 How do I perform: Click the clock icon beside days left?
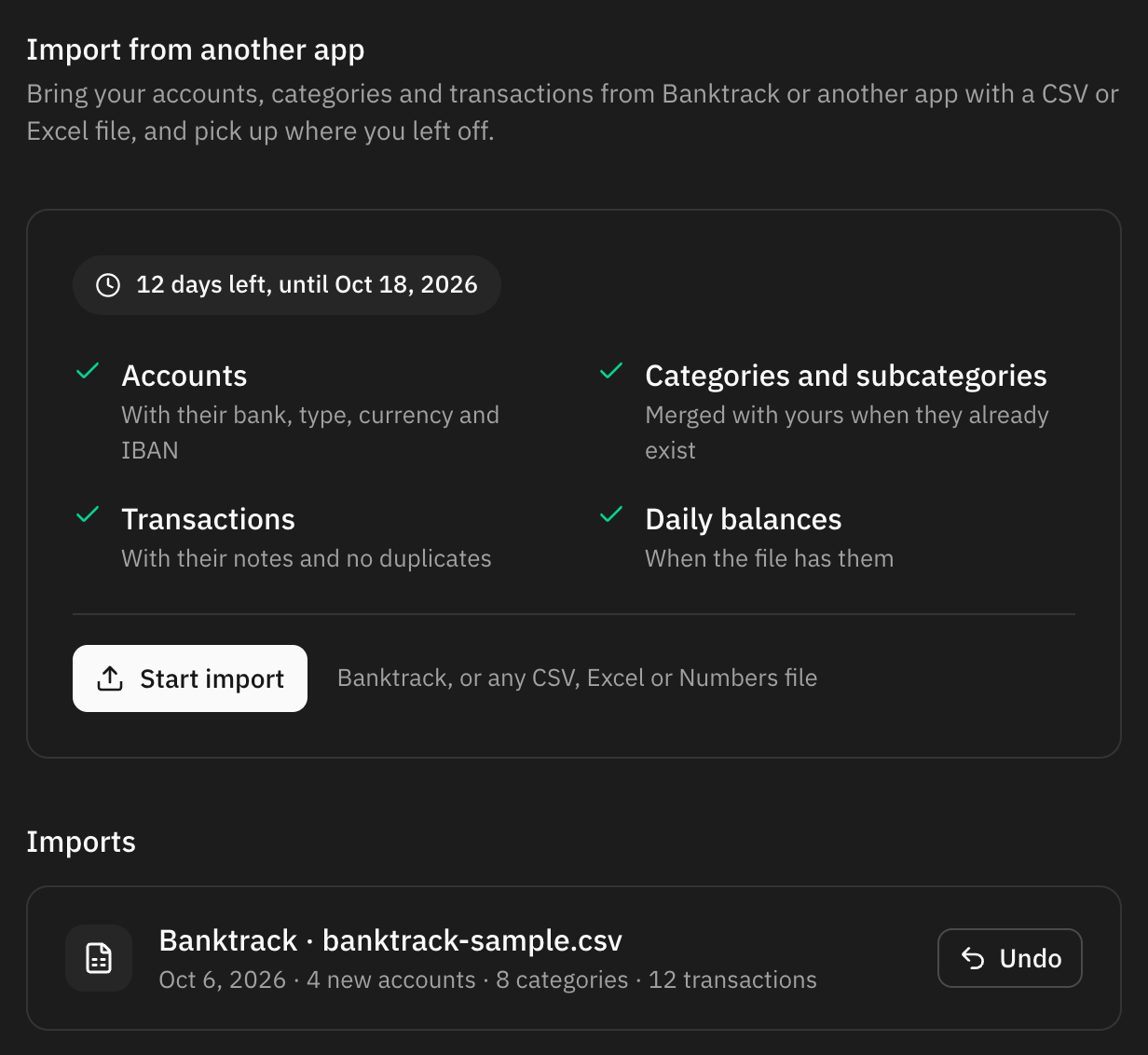point(108,285)
